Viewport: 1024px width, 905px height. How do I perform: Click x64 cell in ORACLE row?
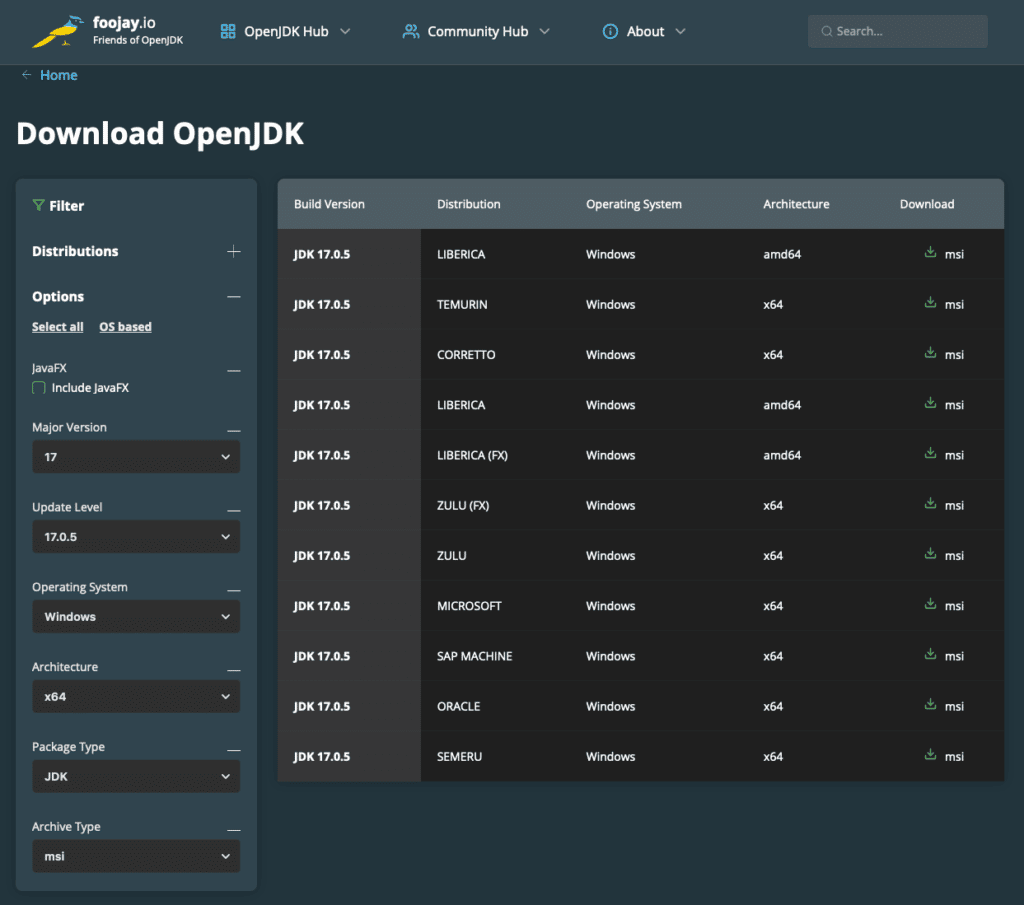click(x=773, y=707)
